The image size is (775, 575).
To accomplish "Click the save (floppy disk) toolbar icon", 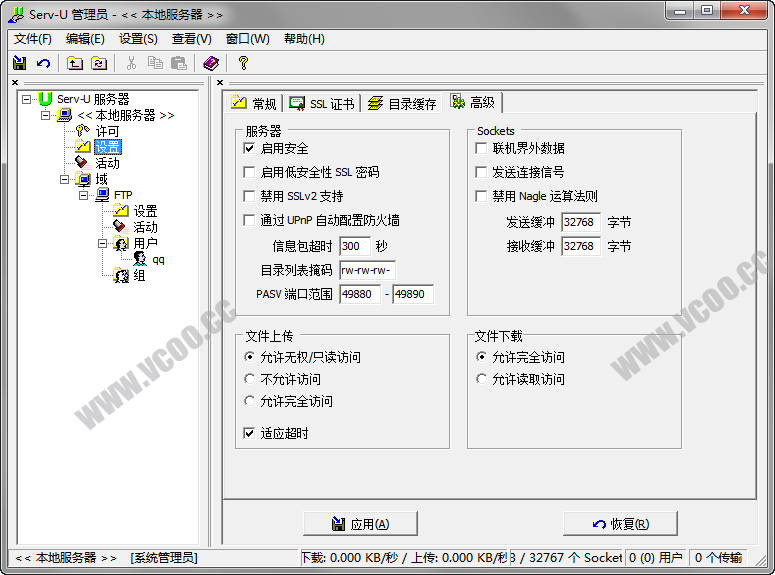I will [19, 63].
